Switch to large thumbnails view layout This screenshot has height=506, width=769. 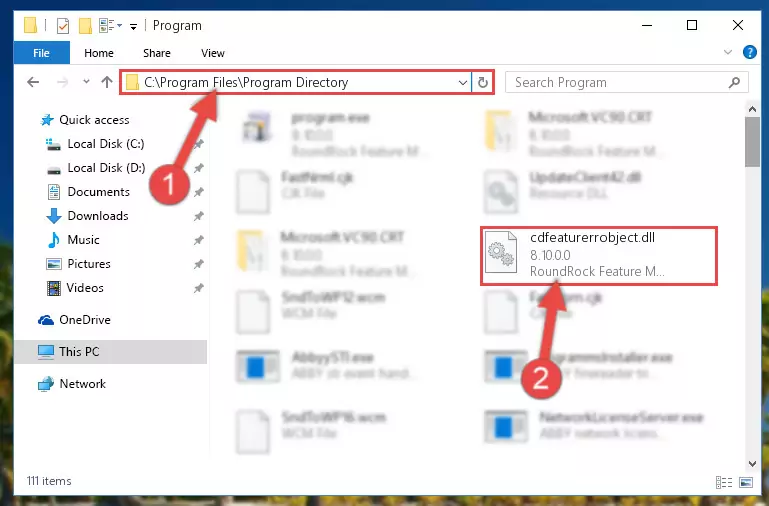[x=746, y=482]
